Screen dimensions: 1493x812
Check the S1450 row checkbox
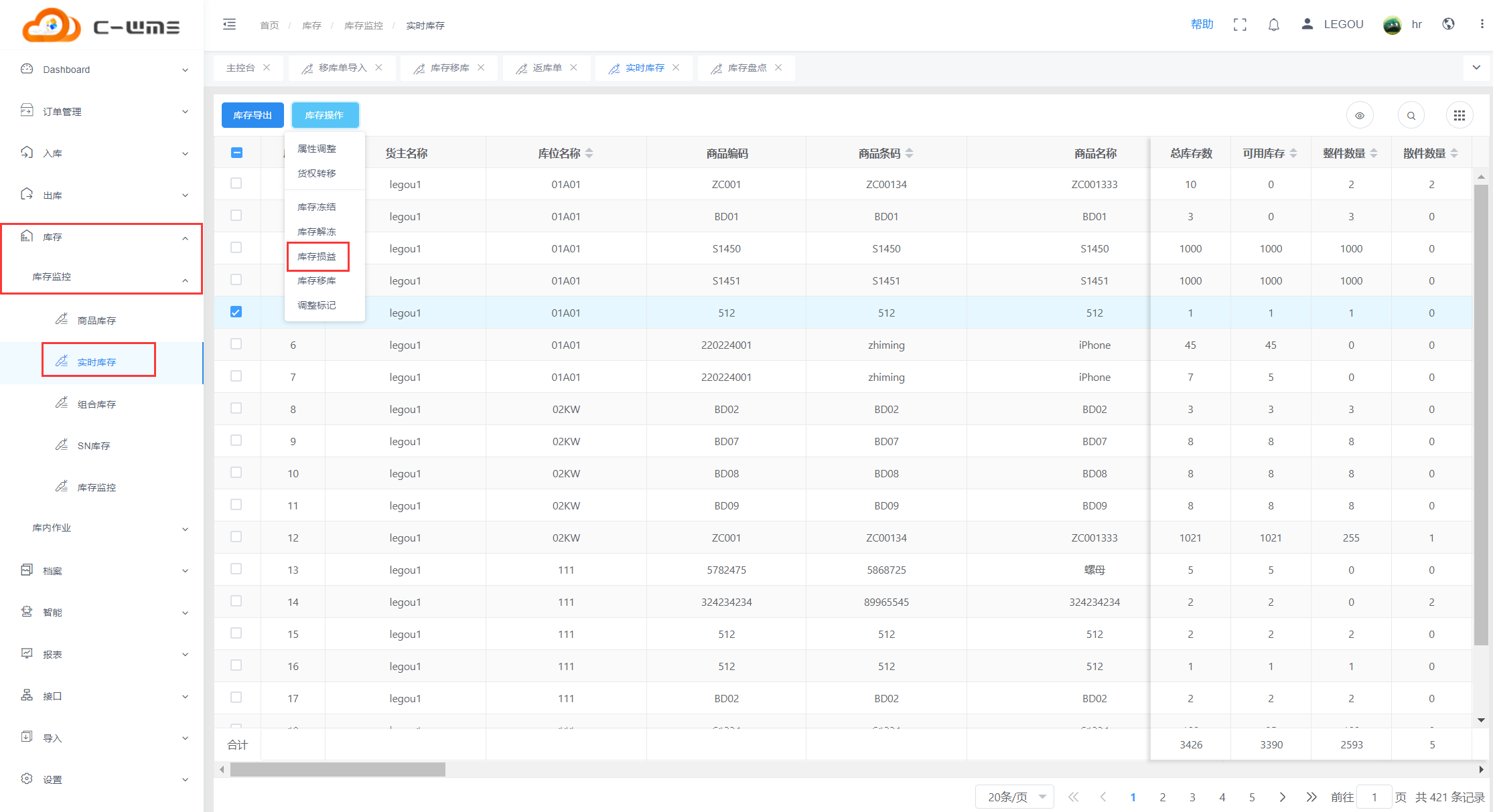(236, 248)
